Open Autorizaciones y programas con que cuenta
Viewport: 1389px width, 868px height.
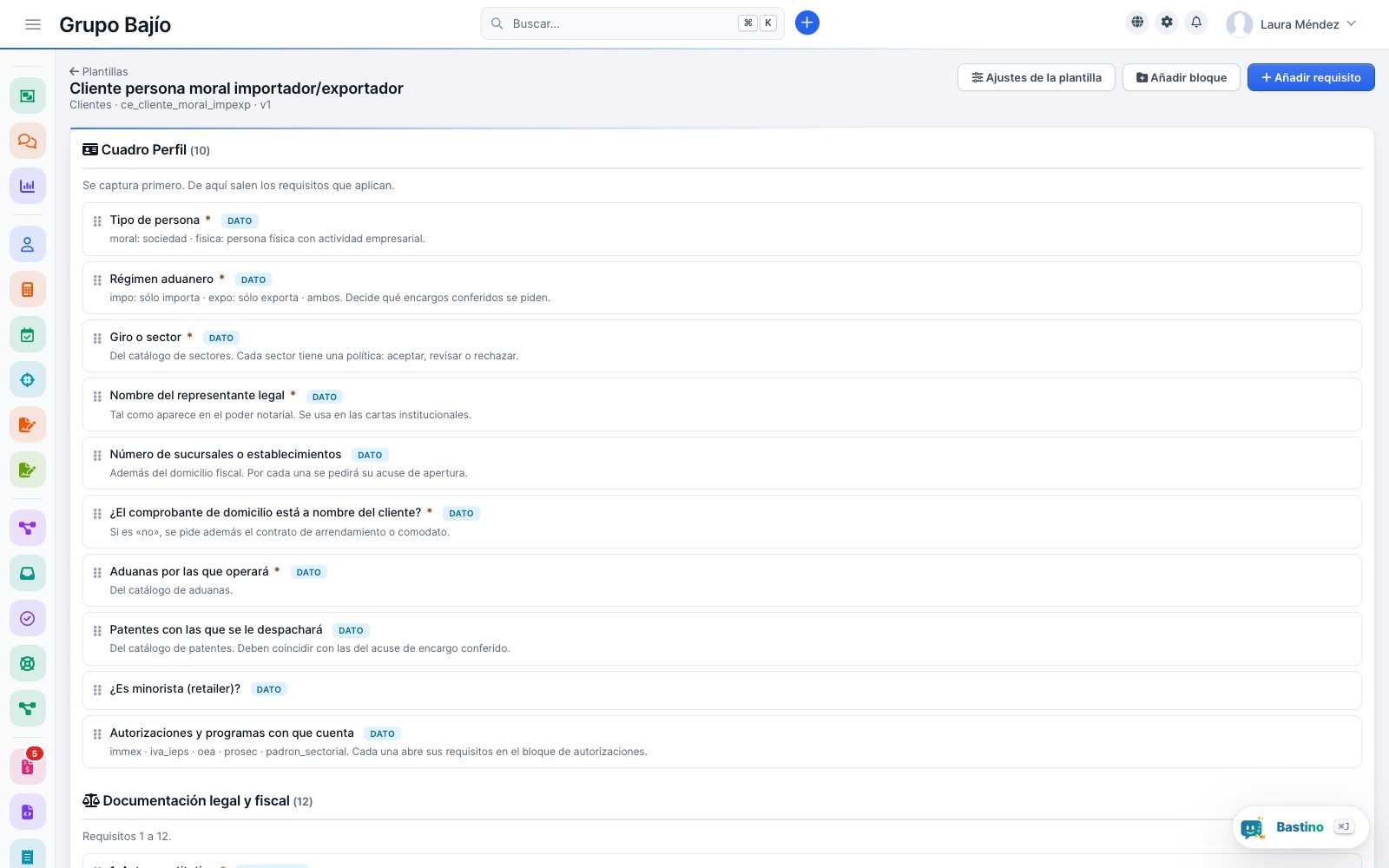(721, 741)
